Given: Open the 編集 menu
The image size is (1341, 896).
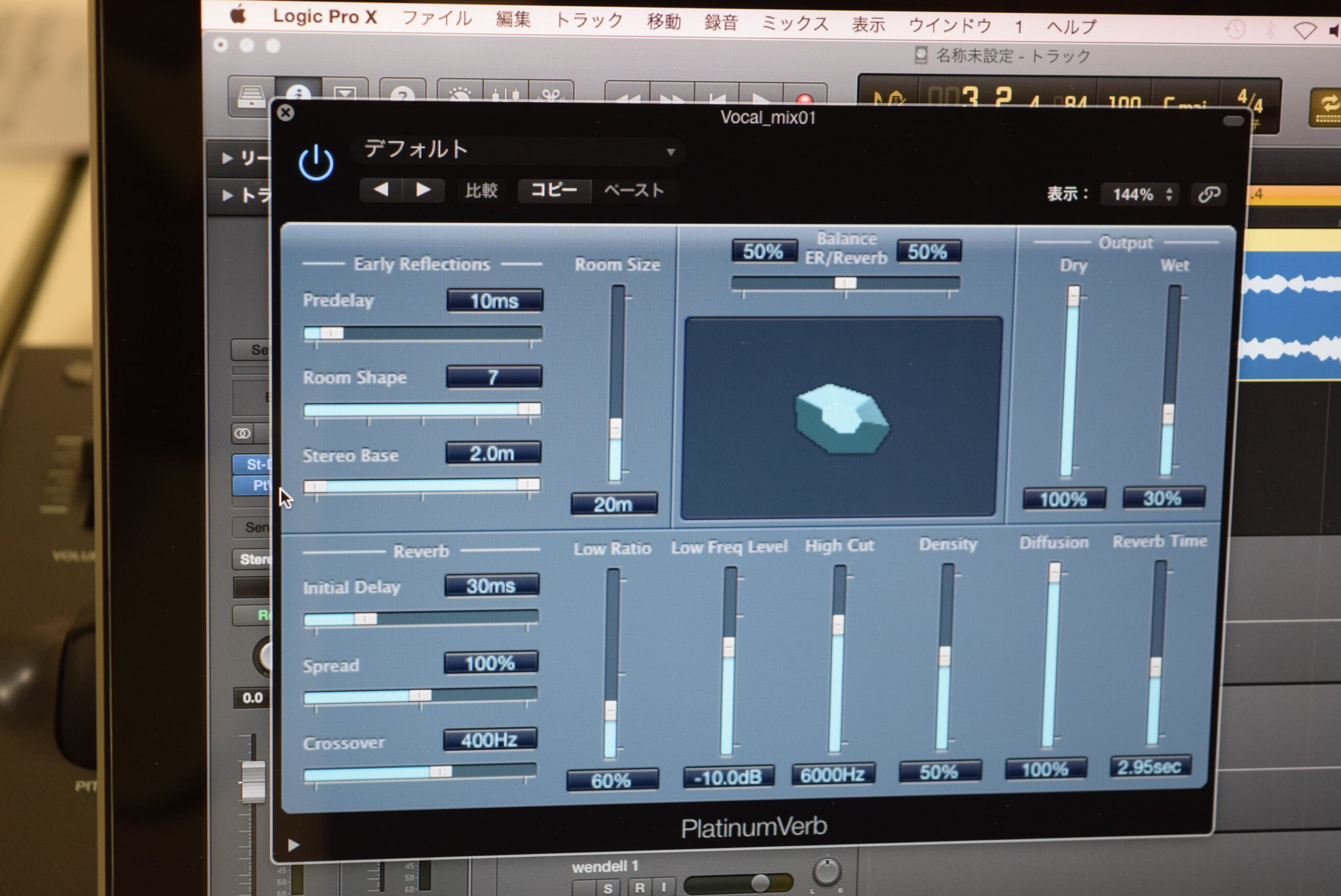Looking at the screenshot, I should (513, 19).
